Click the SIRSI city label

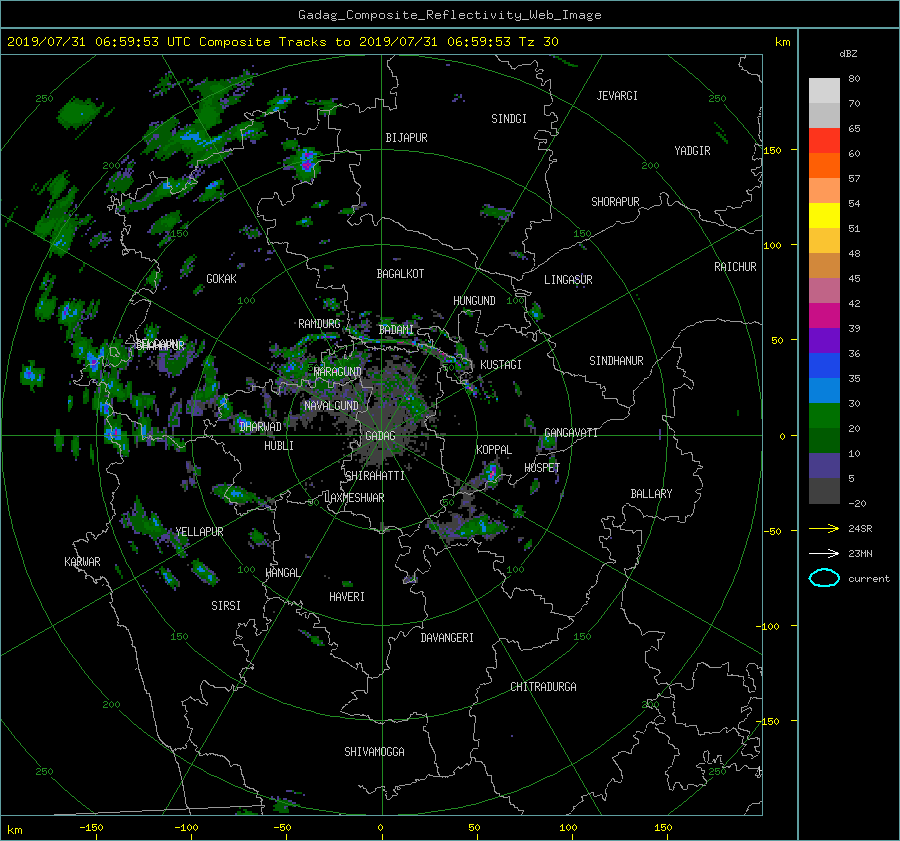226,606
